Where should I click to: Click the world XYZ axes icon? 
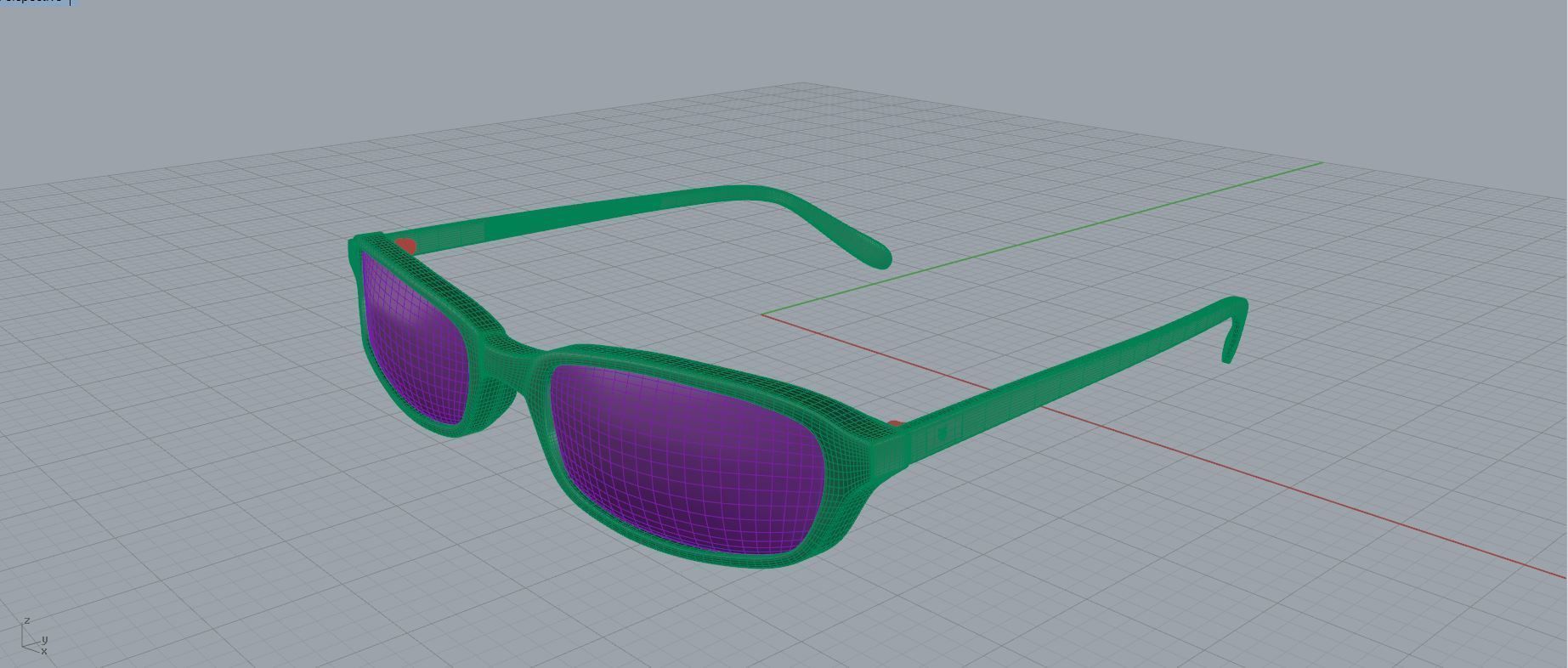point(33,637)
